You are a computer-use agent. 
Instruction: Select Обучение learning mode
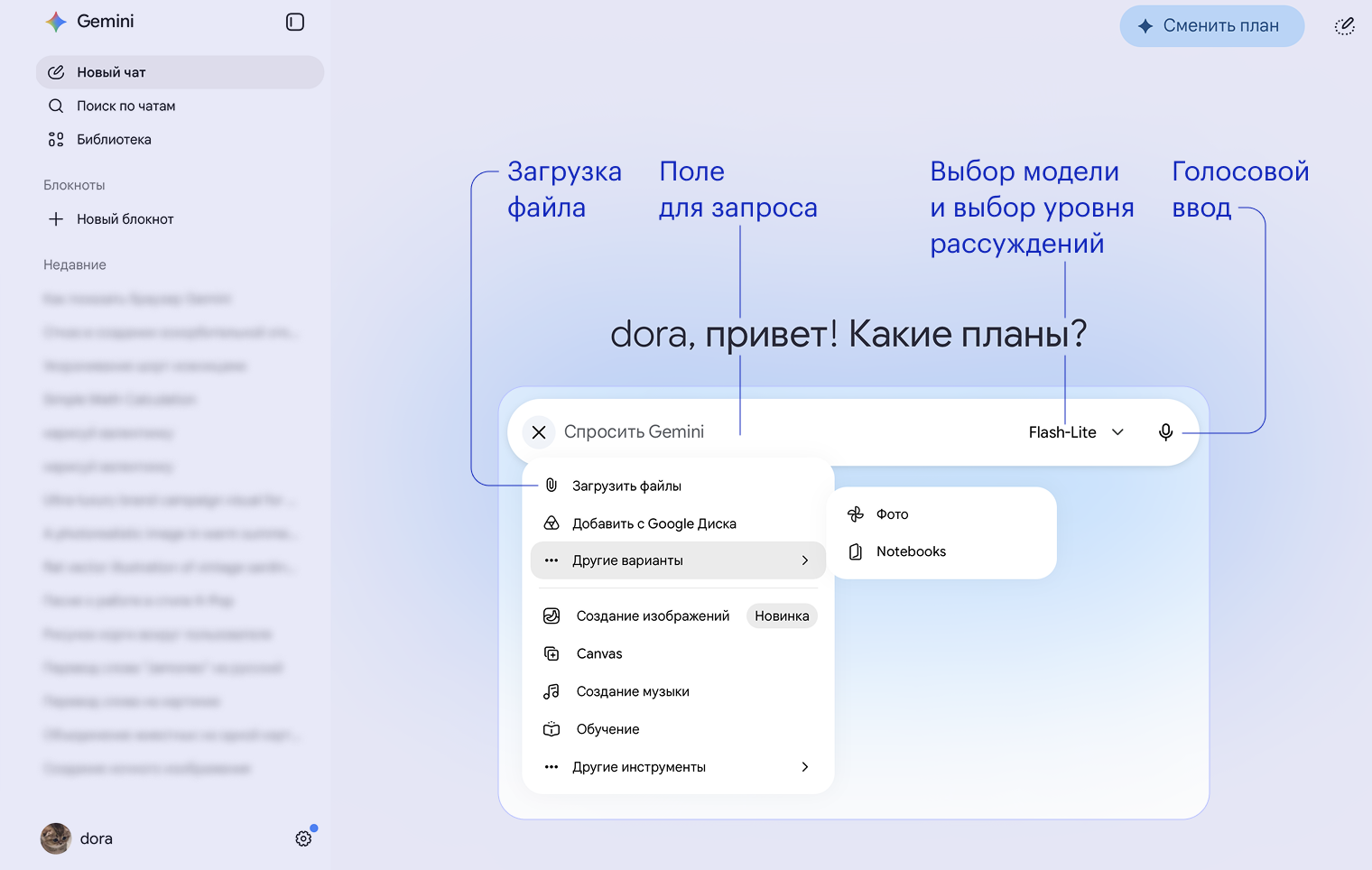coord(678,729)
